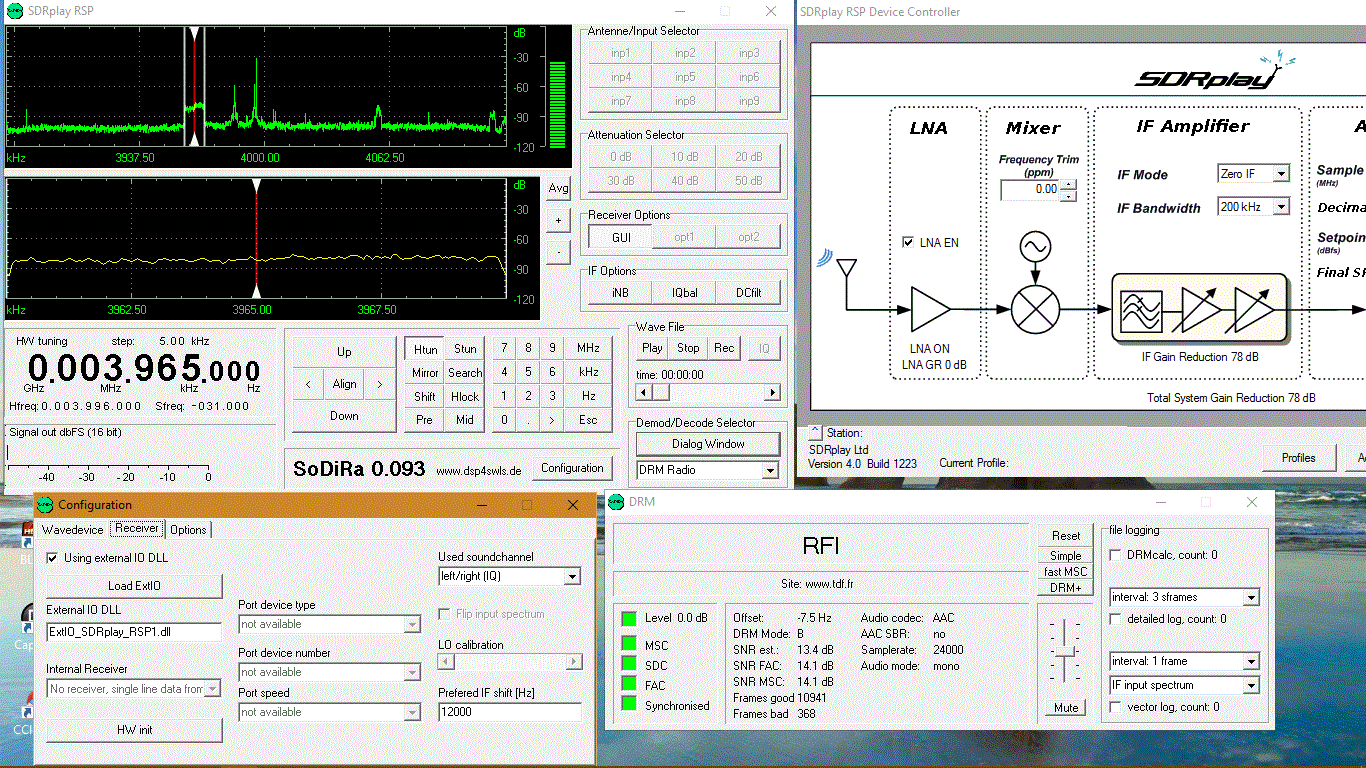Click the green MSC status indicator

point(628,644)
